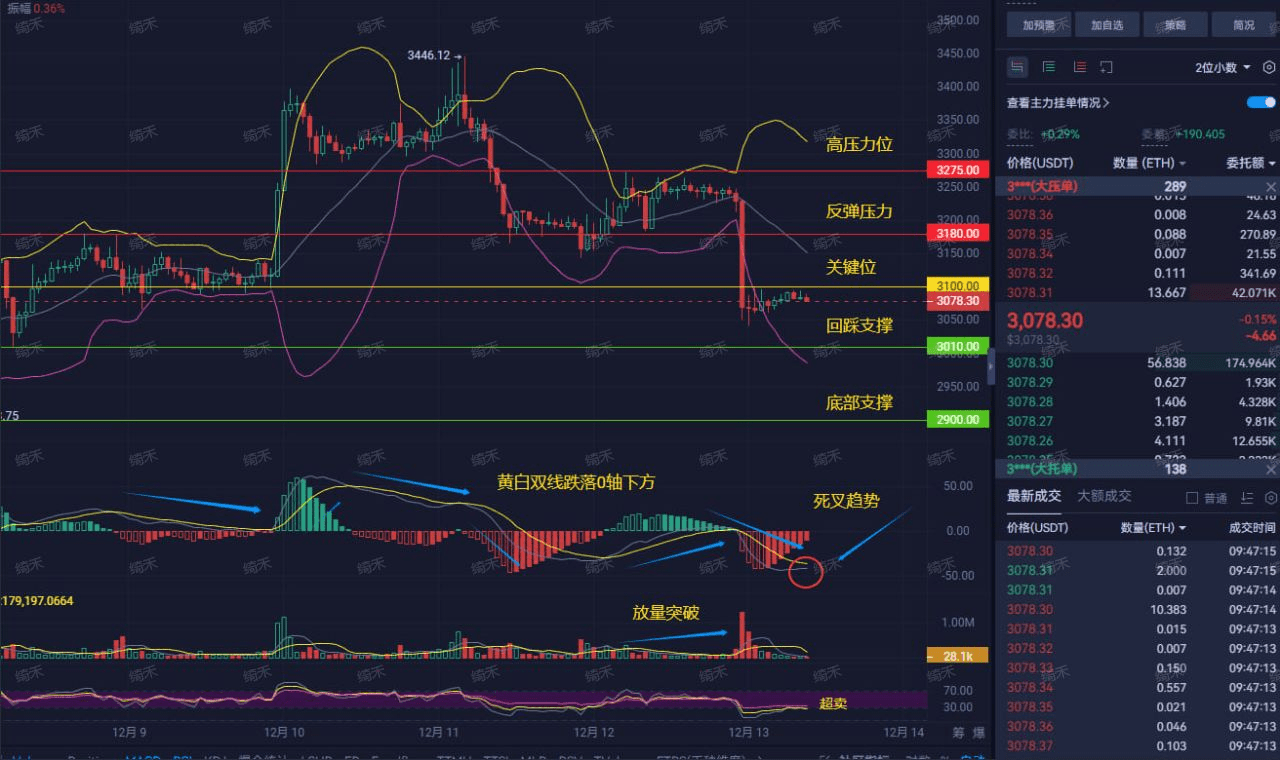The image size is (1280, 760).
Task: Select the bid row priced 3078.27
Action: (x=1138, y=421)
